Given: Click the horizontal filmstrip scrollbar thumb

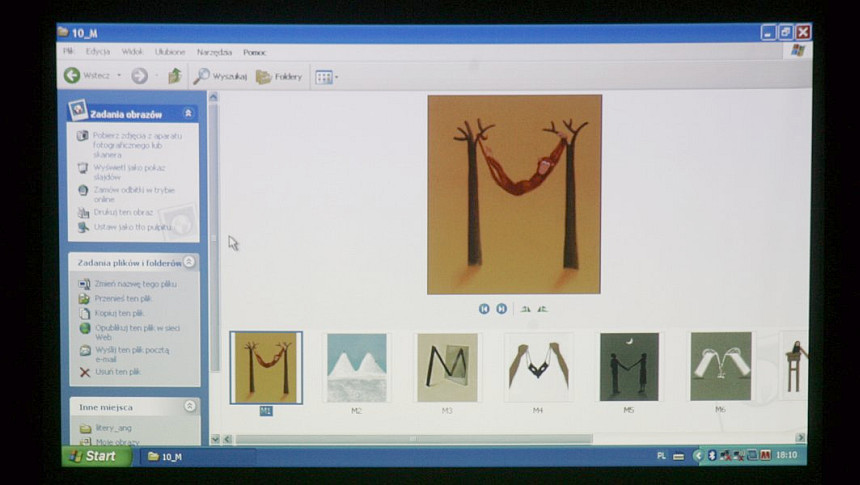Looking at the screenshot, I should tap(414, 439).
